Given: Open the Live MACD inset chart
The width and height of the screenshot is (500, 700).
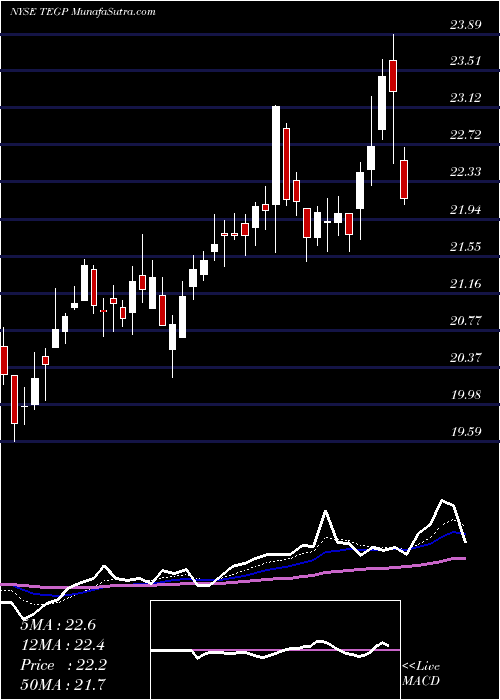Looking at the screenshot, I should click(x=275, y=650).
